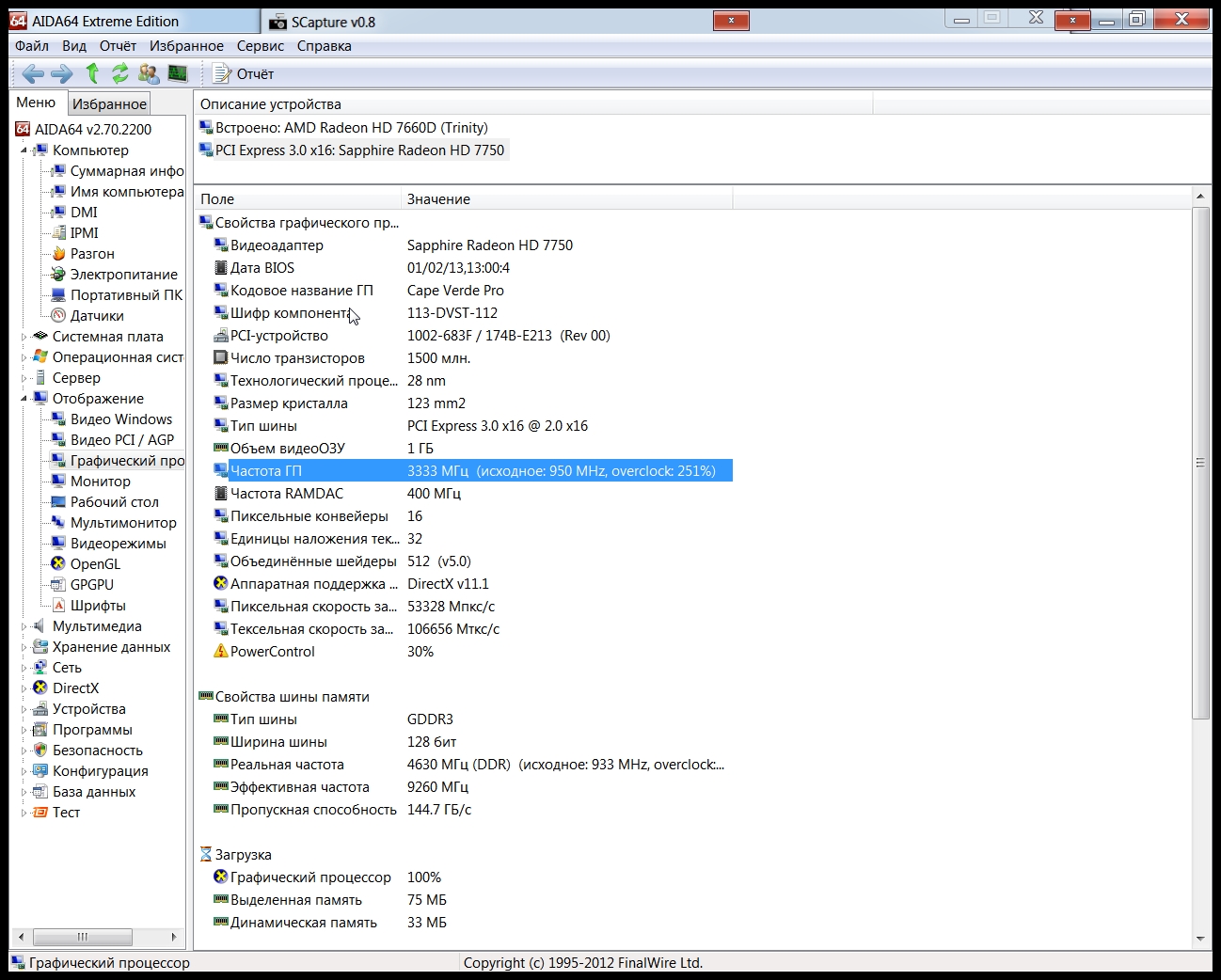The height and width of the screenshot is (980, 1221).
Task: Select the База данных tree item
Action: (94, 792)
